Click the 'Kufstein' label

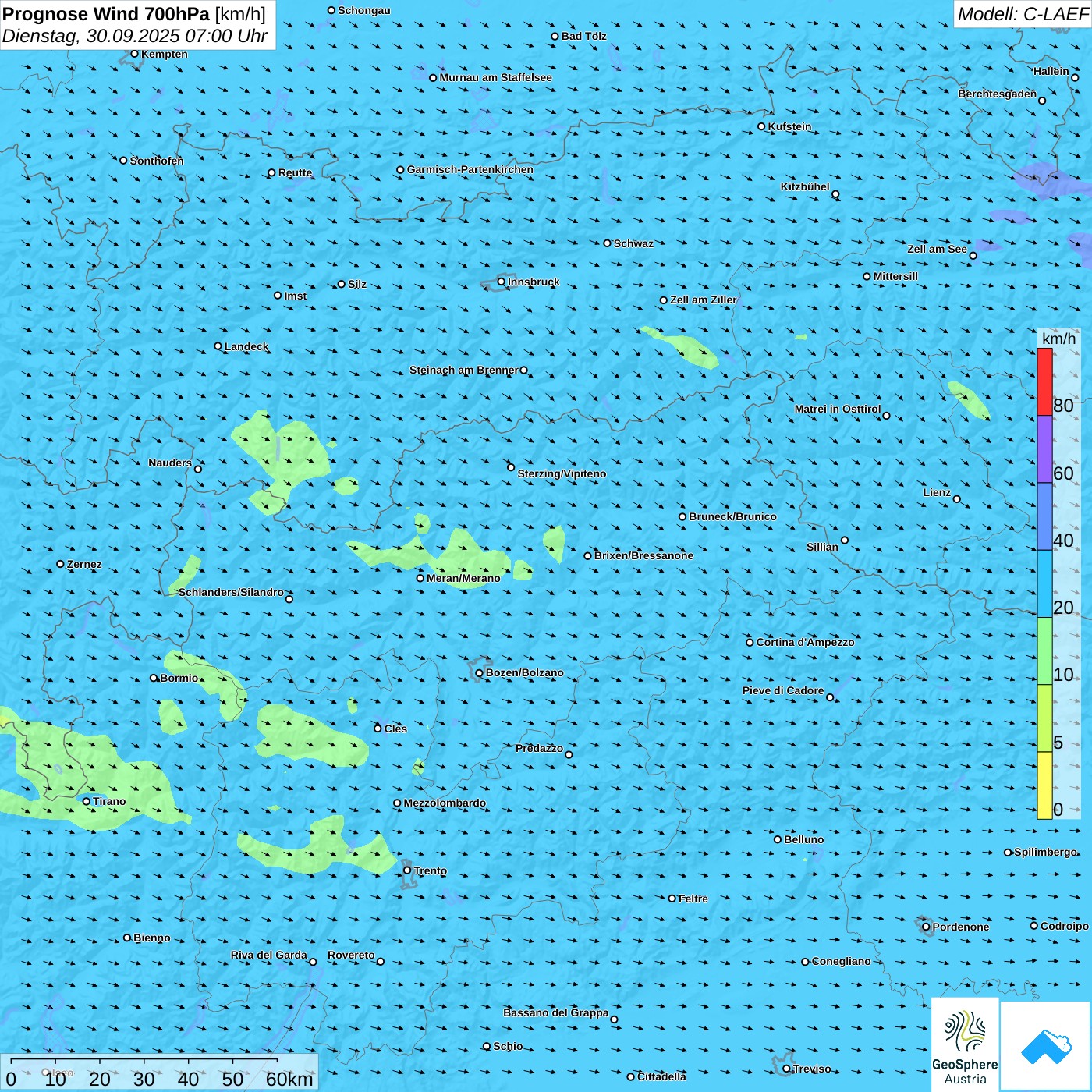tap(789, 126)
